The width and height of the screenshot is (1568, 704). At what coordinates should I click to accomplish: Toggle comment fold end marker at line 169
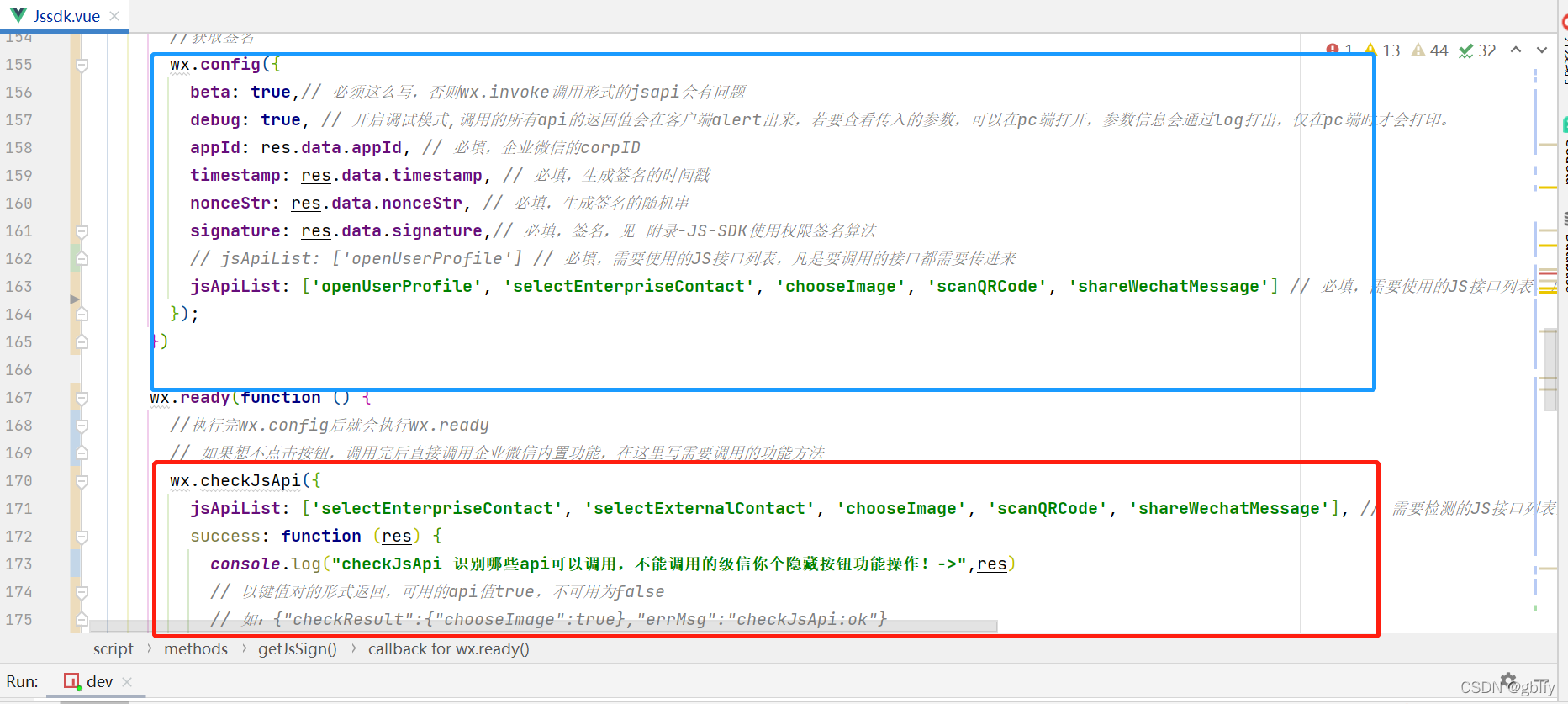pos(82,453)
